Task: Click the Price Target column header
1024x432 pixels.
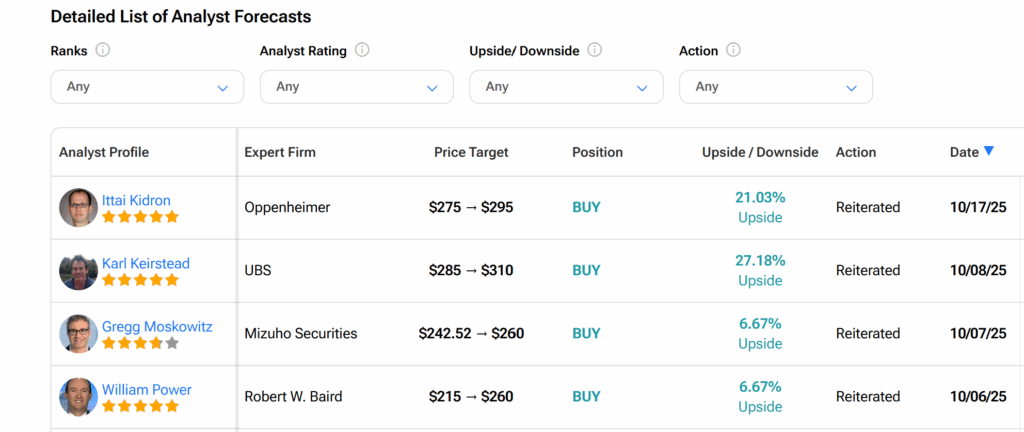Action: (x=471, y=152)
